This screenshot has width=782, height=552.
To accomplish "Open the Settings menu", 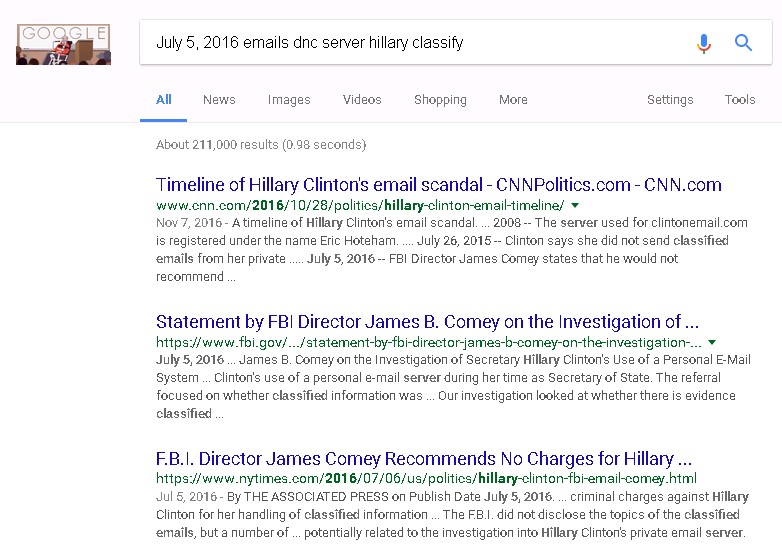I will point(670,99).
